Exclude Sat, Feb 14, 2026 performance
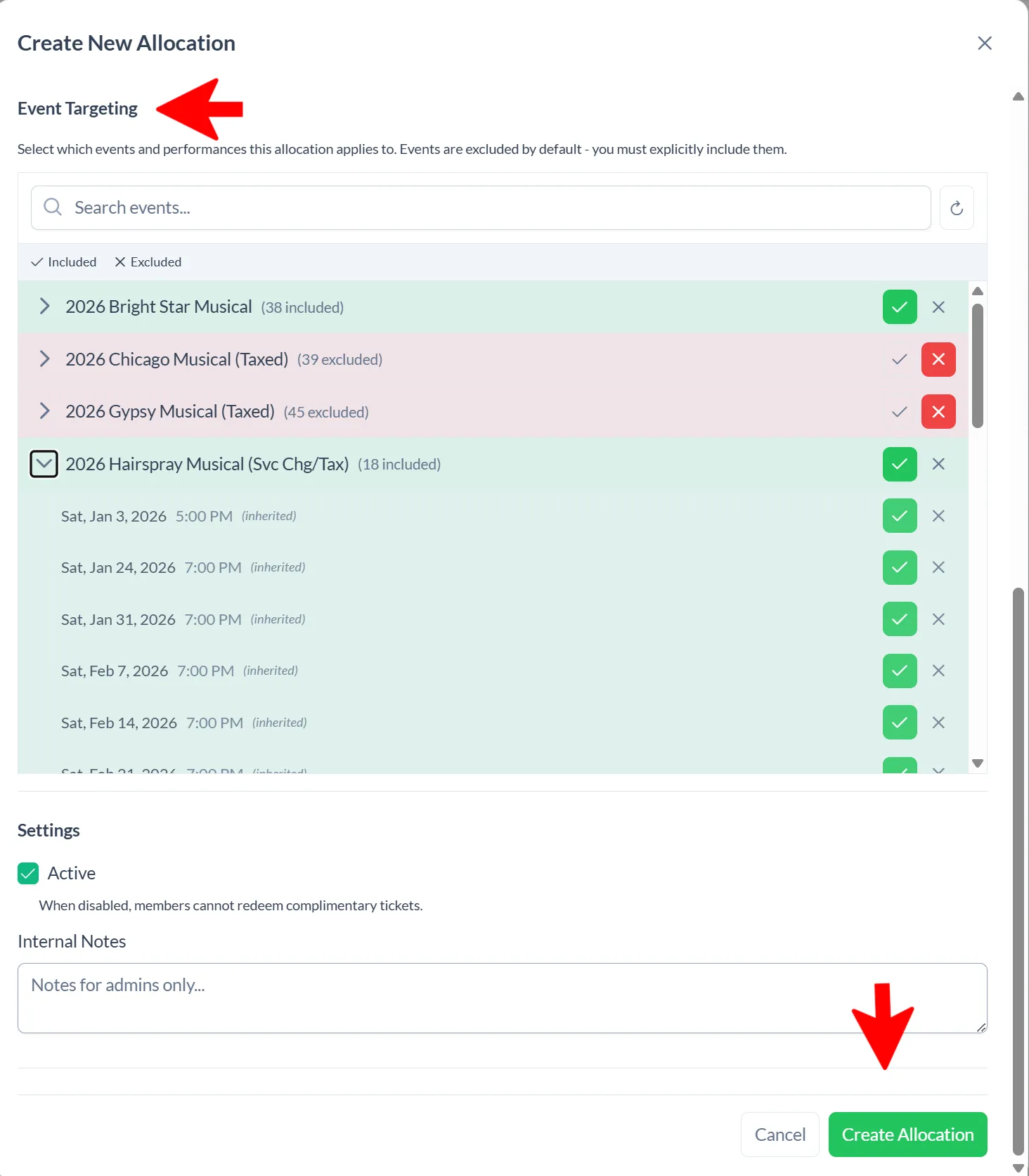 (938, 723)
